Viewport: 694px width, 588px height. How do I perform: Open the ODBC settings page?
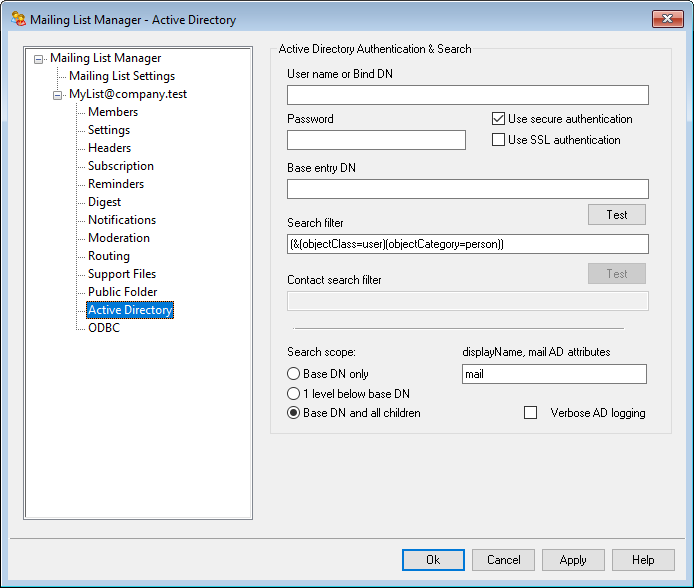(103, 328)
